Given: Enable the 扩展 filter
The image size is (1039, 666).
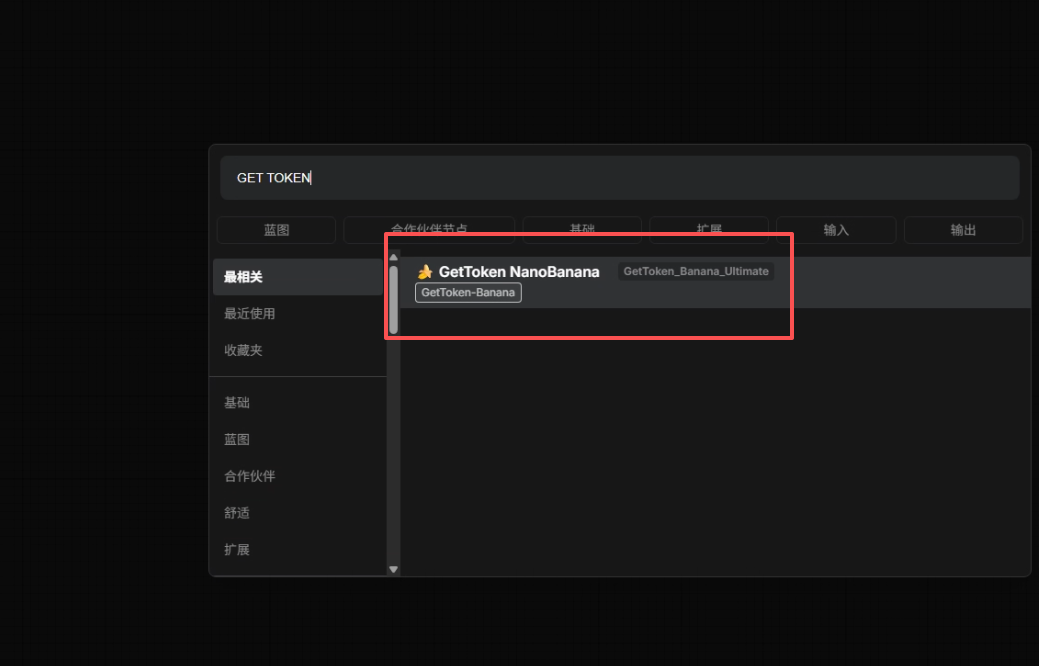Looking at the screenshot, I should coord(710,229).
